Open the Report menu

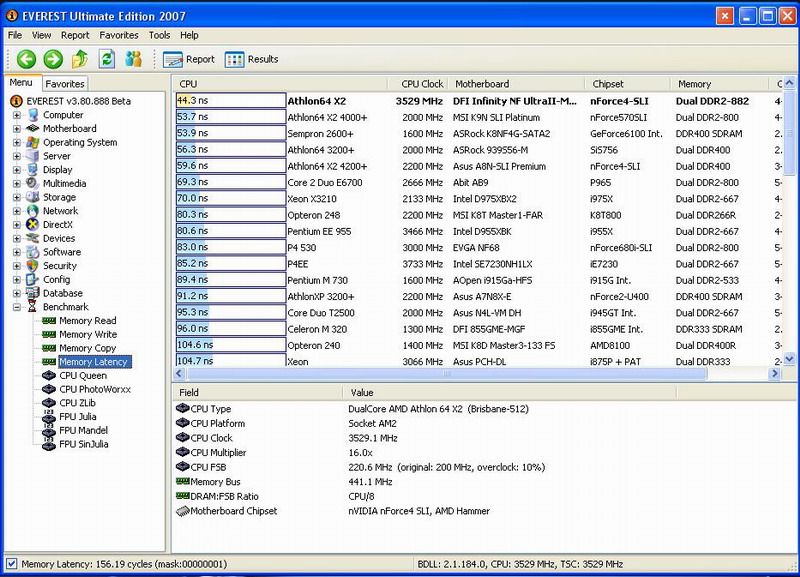click(x=75, y=35)
